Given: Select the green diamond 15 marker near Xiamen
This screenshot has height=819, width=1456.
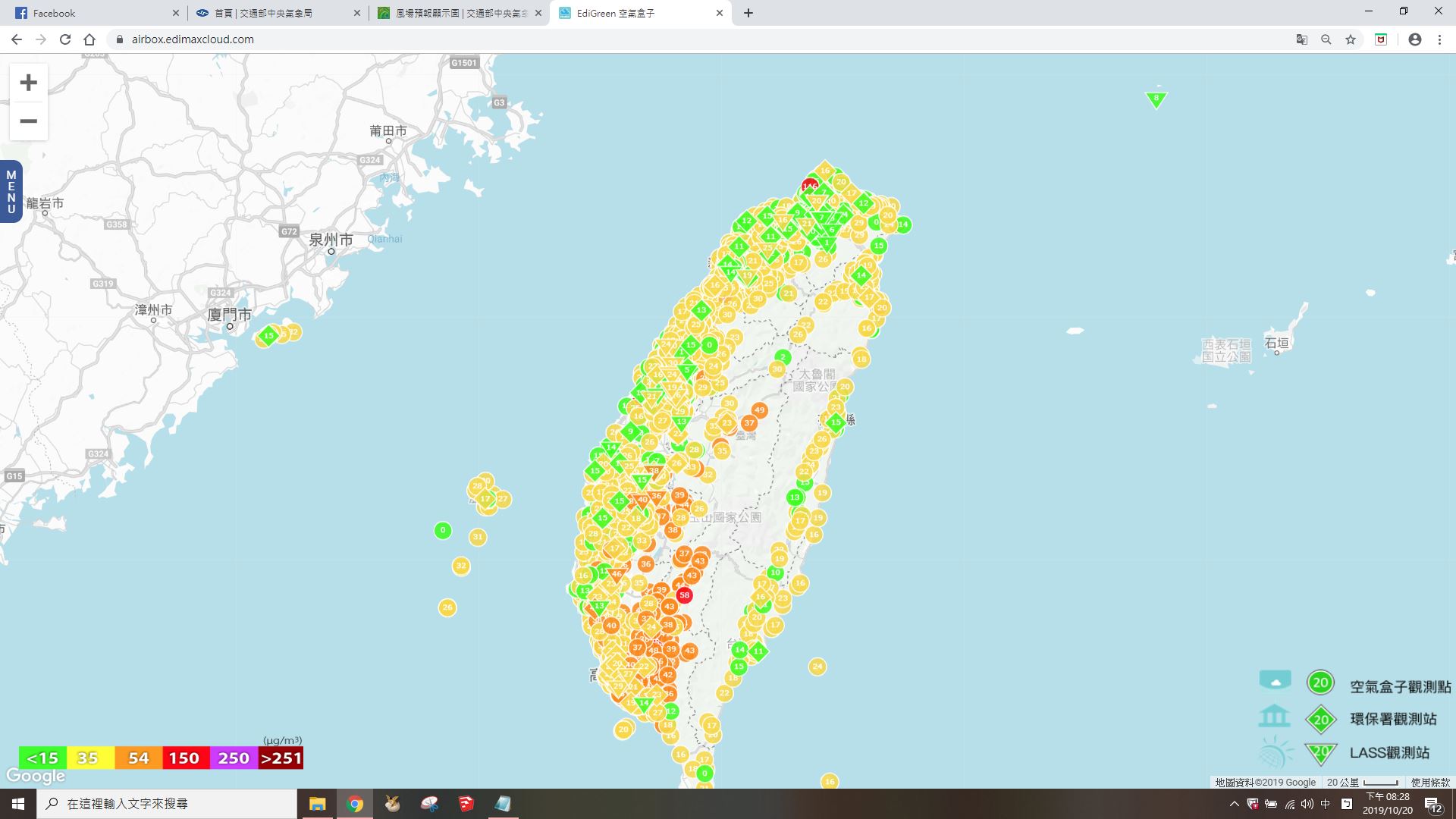Looking at the screenshot, I should pyautogui.click(x=268, y=335).
